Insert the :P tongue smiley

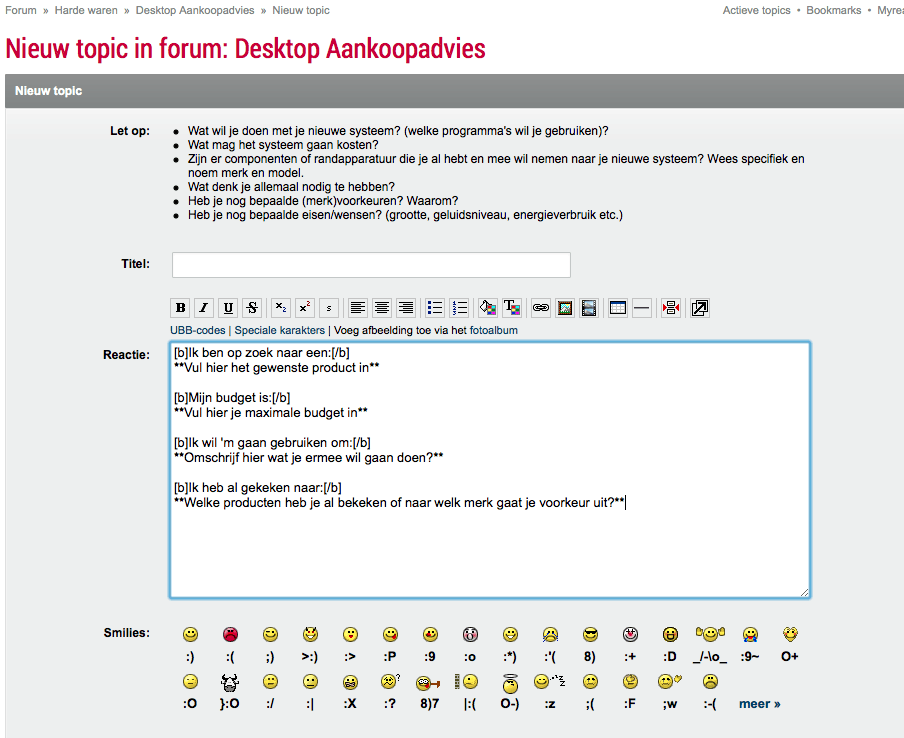pos(390,635)
